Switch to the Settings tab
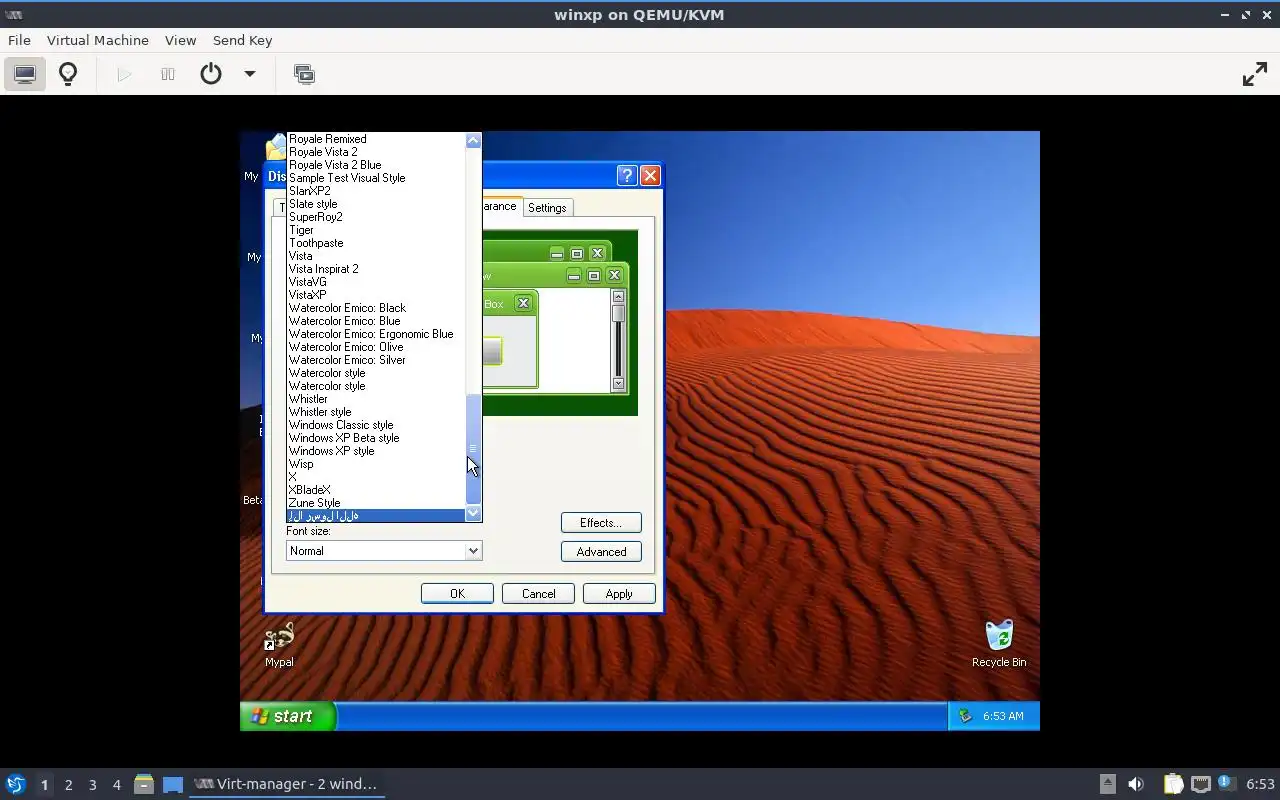The image size is (1280, 800). [547, 208]
